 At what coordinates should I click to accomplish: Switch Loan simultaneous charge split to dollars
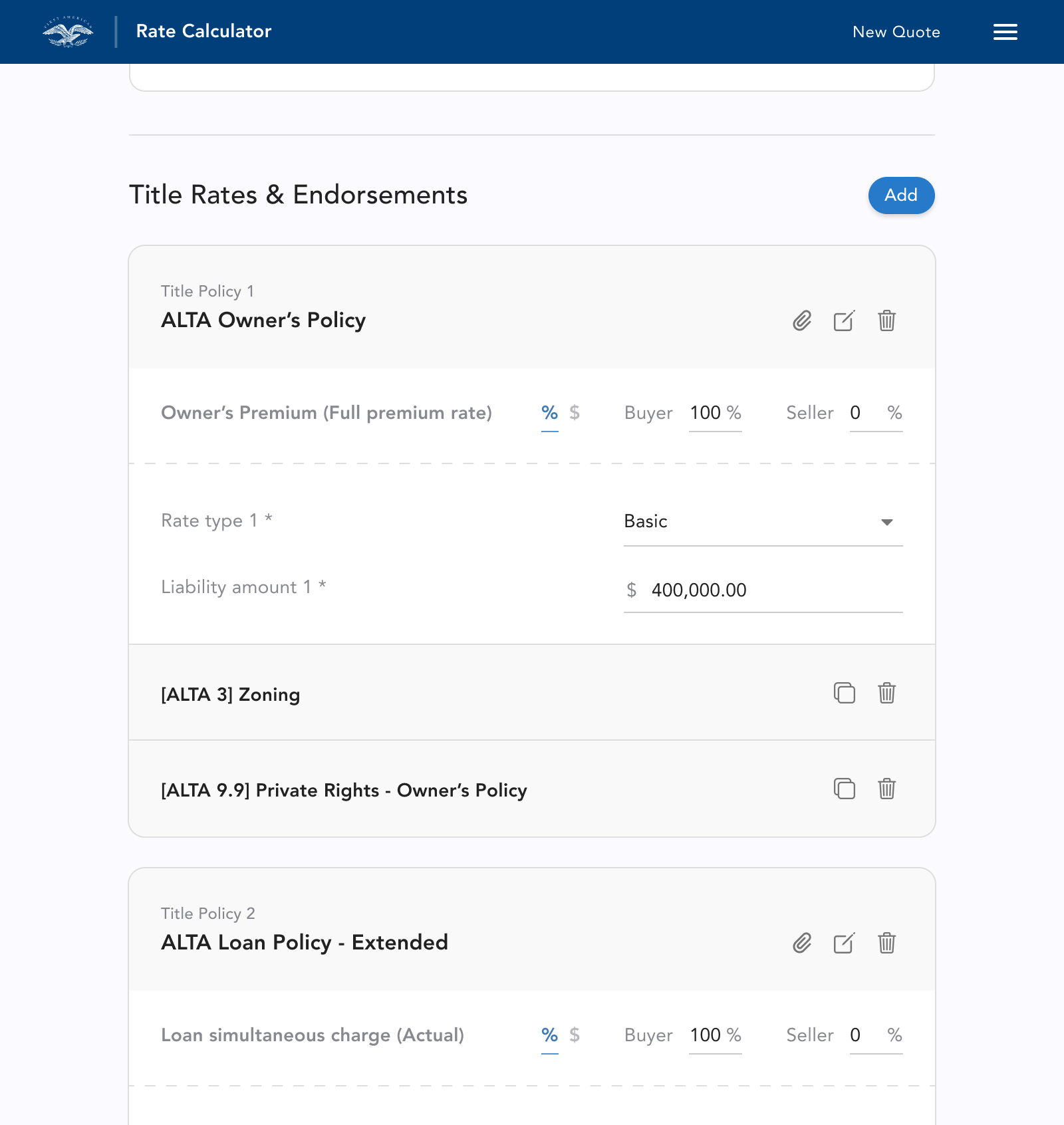pos(575,1035)
